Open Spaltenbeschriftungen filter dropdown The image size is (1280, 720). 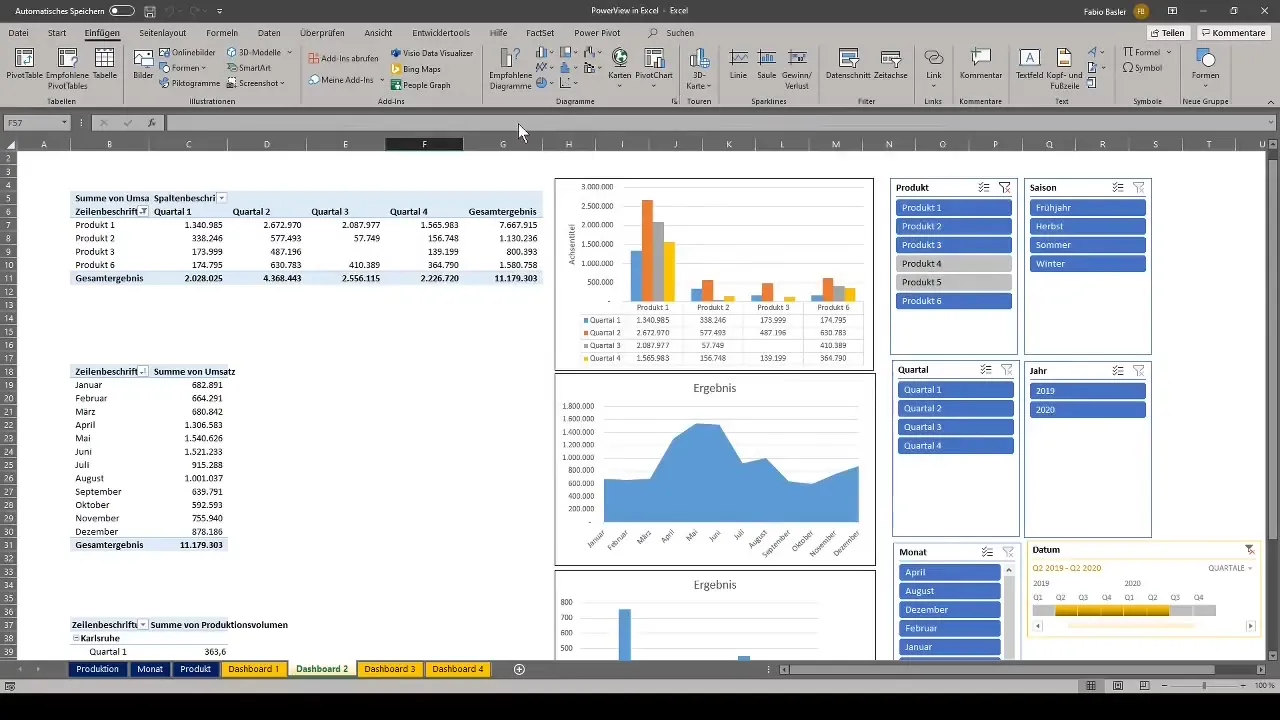pos(222,198)
